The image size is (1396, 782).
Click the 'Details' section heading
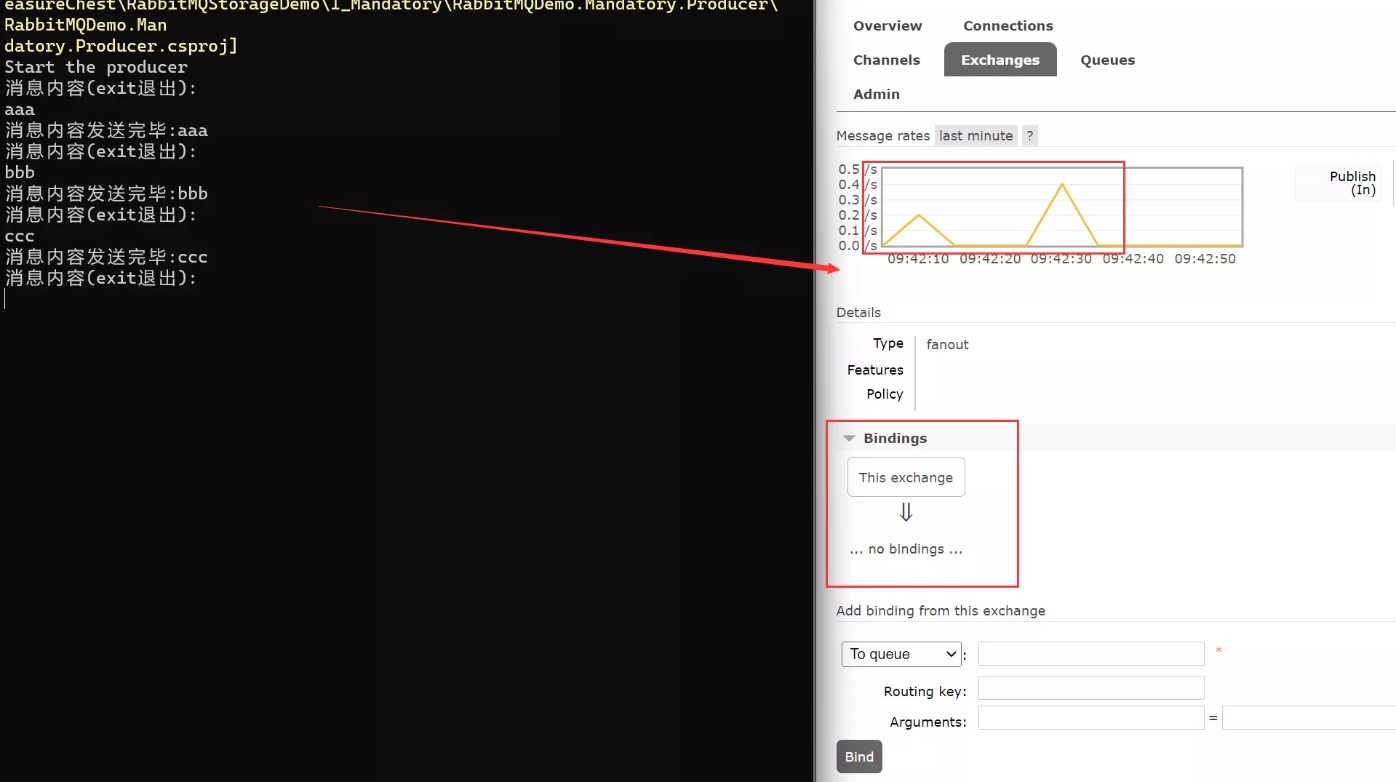(859, 313)
